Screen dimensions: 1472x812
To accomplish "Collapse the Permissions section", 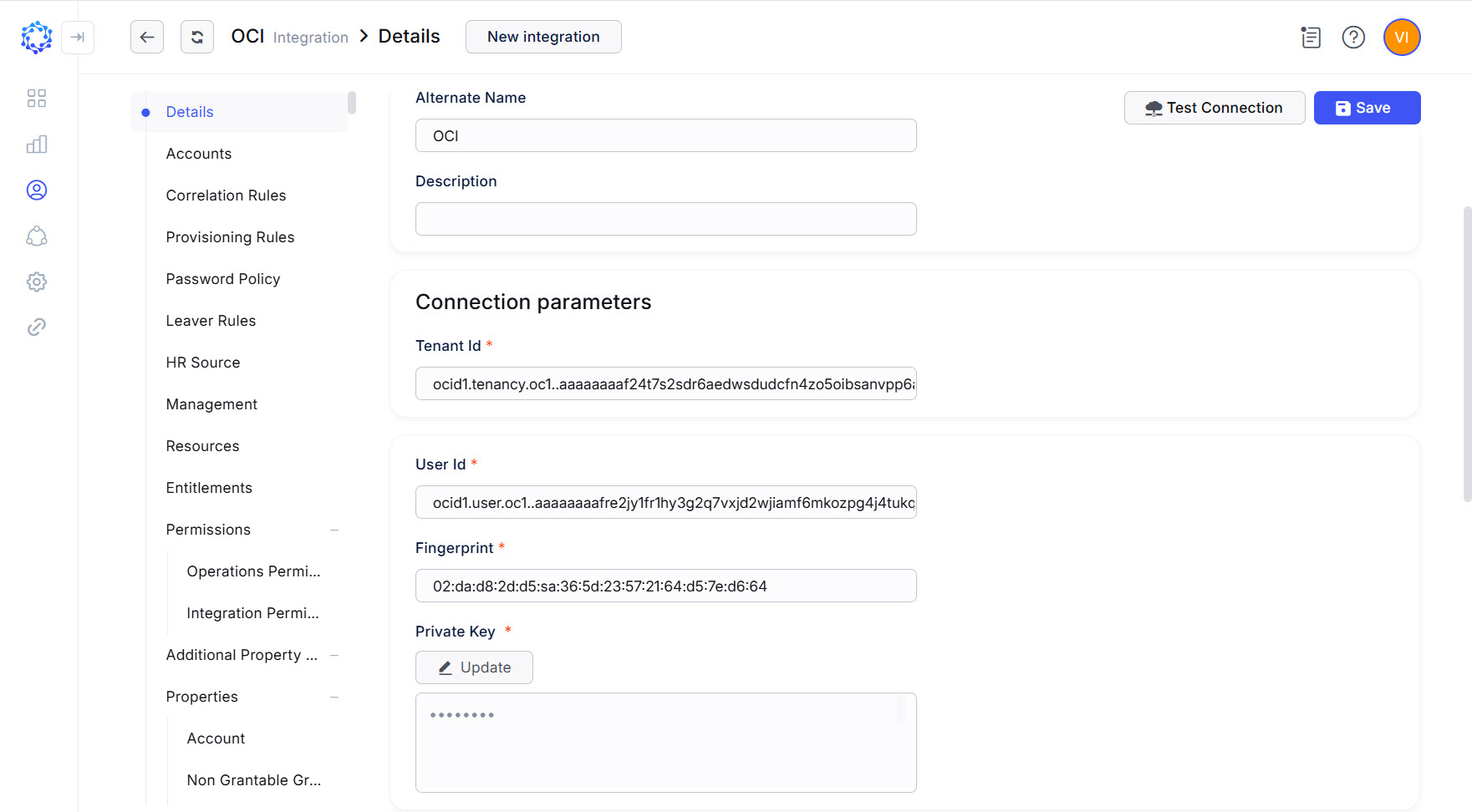I will pyautogui.click(x=334, y=530).
